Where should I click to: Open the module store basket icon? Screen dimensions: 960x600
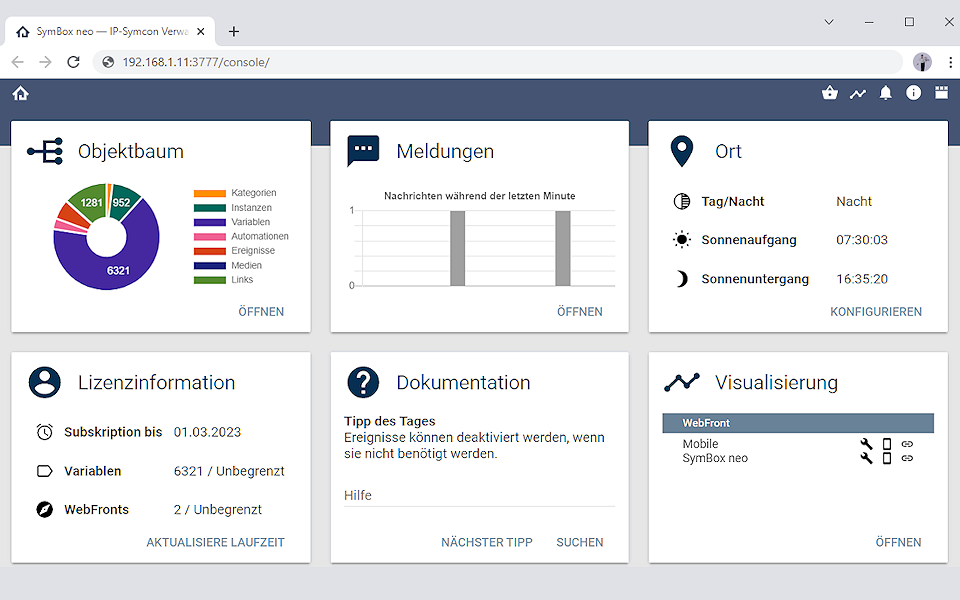coord(829,93)
